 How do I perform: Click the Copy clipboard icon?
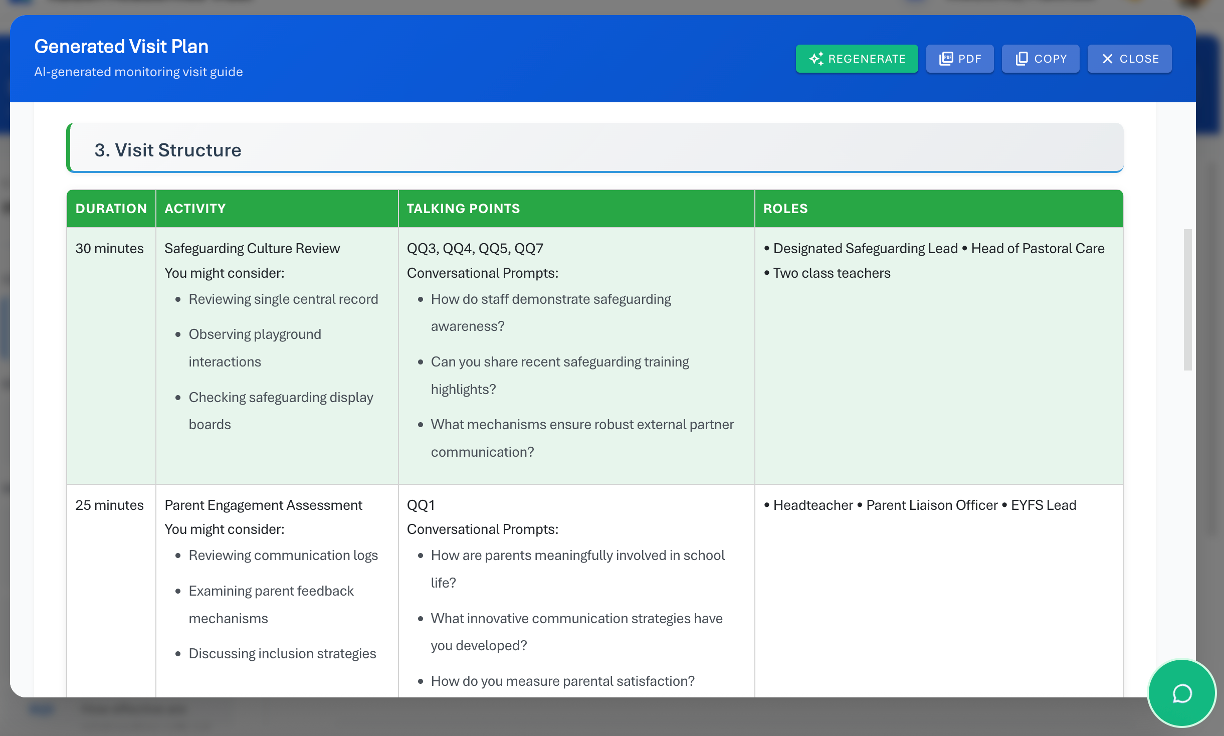(1021, 59)
